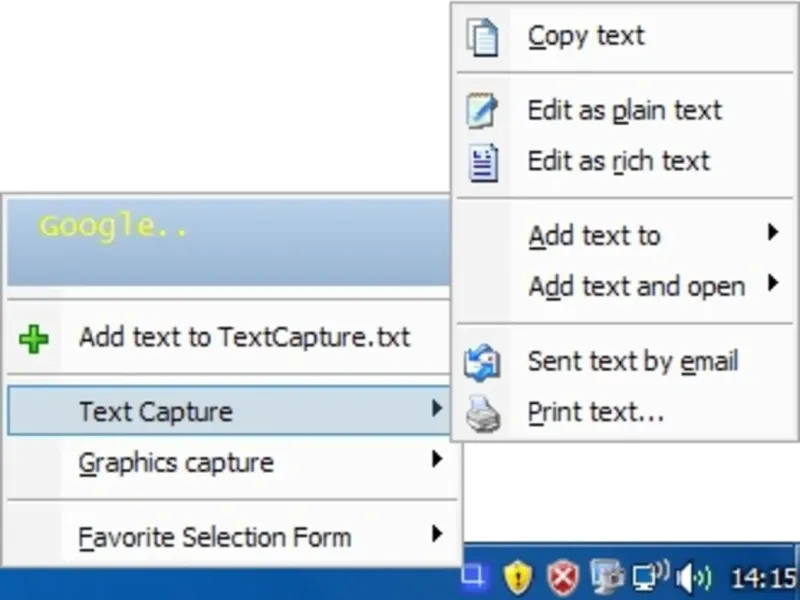Open the volume speaker tray icon
The width and height of the screenshot is (800, 600).
tap(692, 576)
